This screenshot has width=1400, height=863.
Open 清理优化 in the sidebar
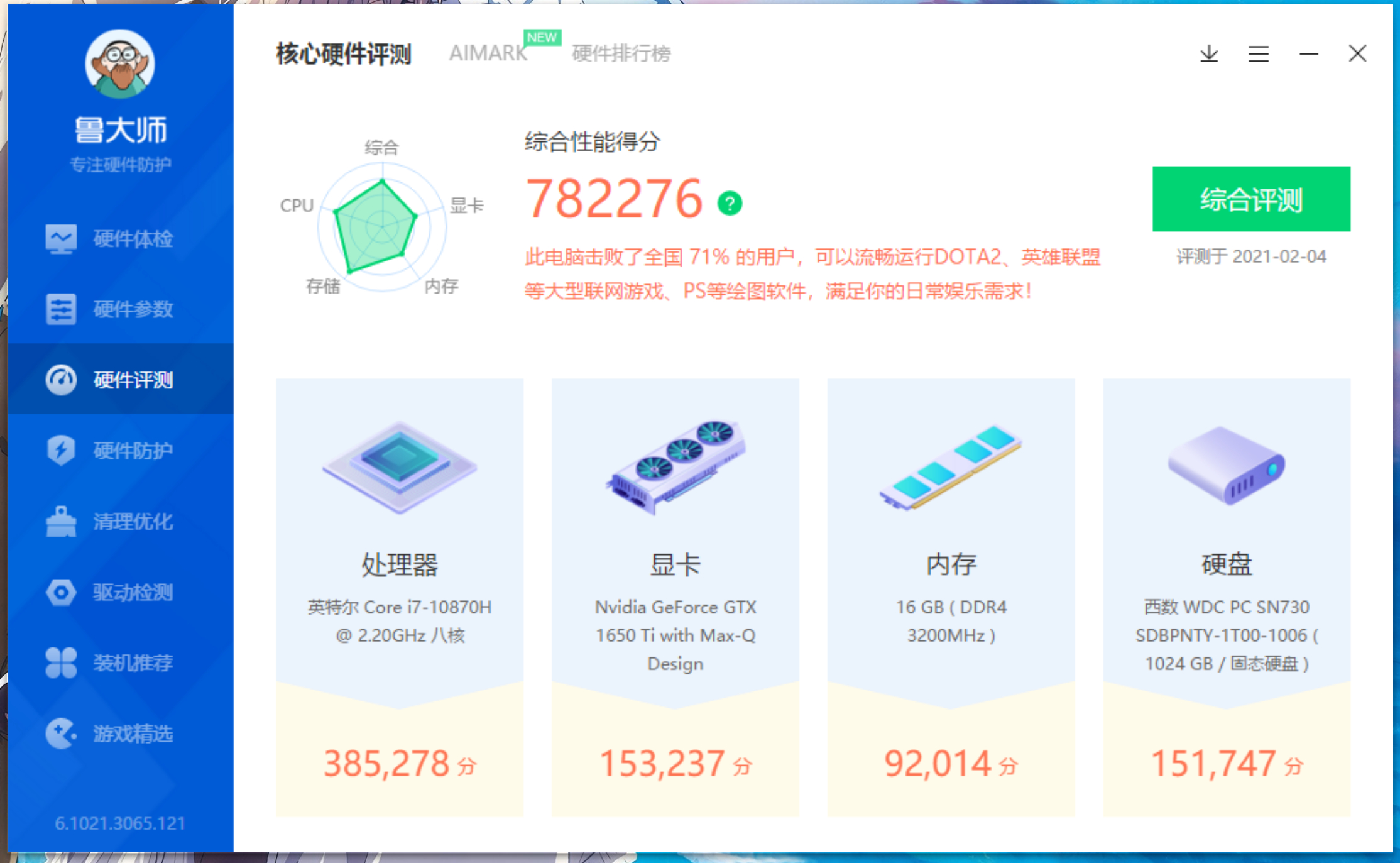[121, 522]
